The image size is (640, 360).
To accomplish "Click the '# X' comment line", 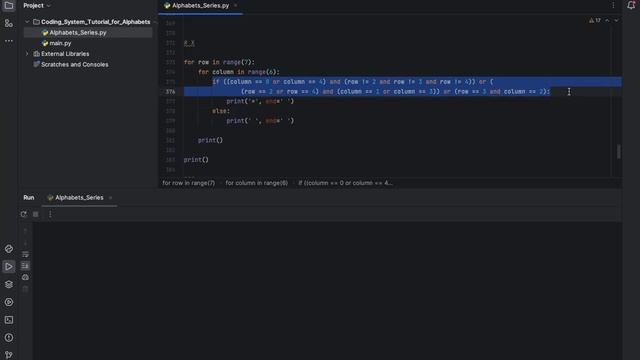I will point(189,43).
